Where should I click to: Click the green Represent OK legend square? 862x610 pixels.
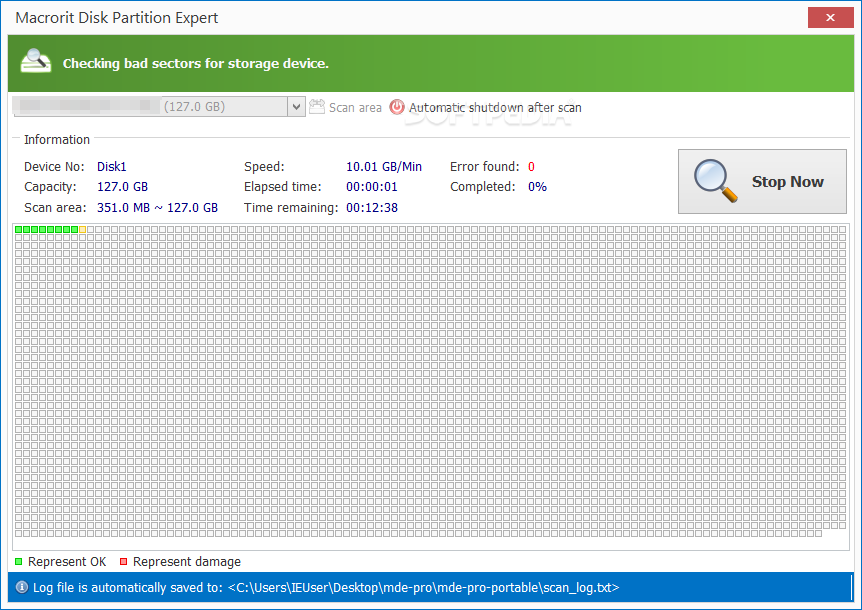coord(19,562)
